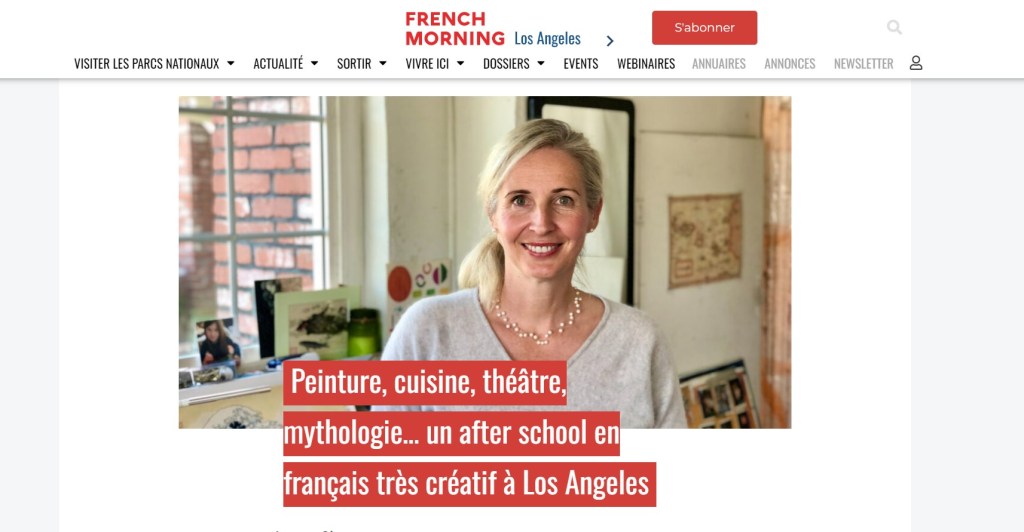Click the S'abonner button
The width and height of the screenshot is (1024, 532).
(704, 27)
